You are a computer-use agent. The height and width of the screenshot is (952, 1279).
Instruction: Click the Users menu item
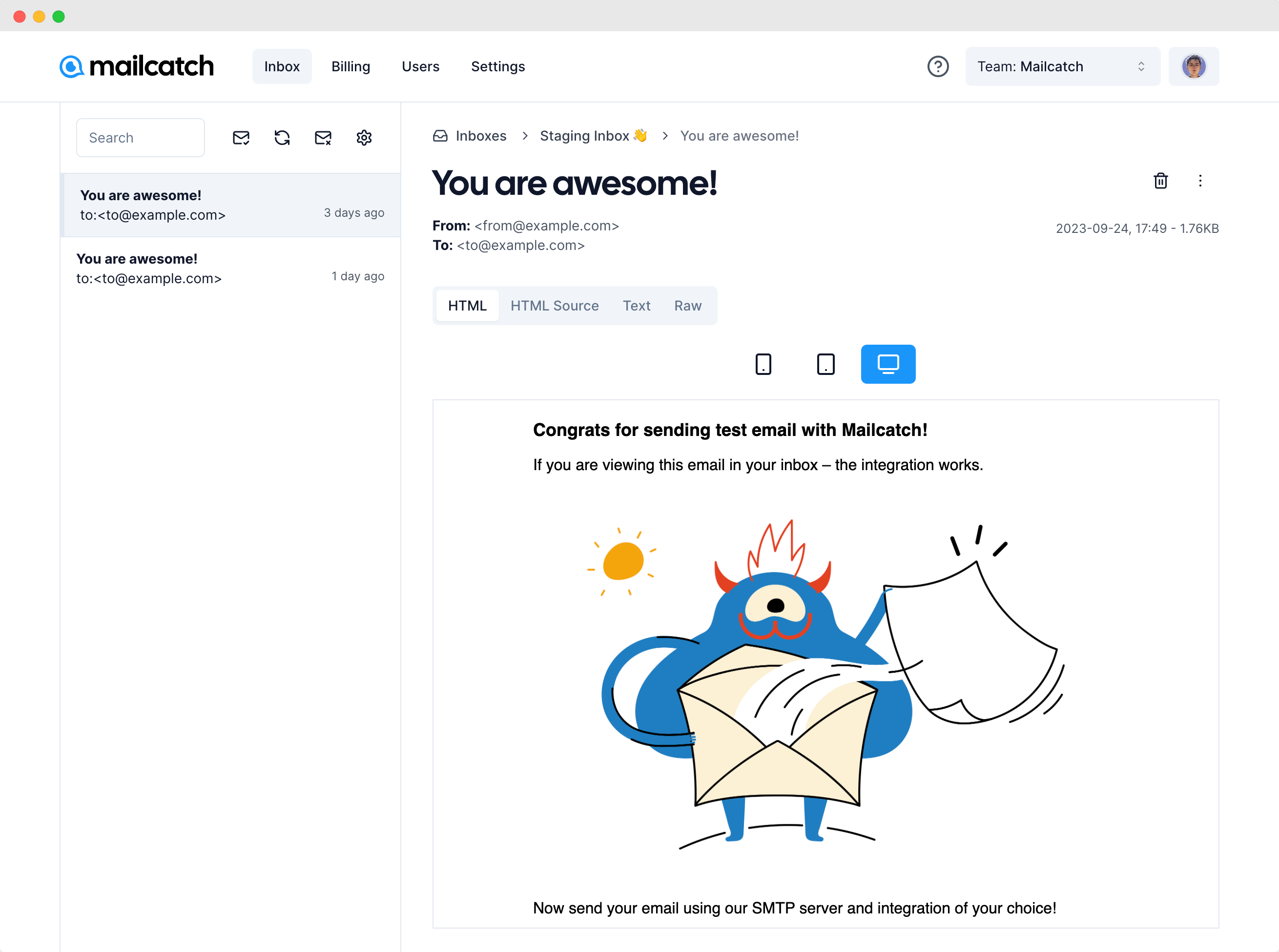click(420, 66)
